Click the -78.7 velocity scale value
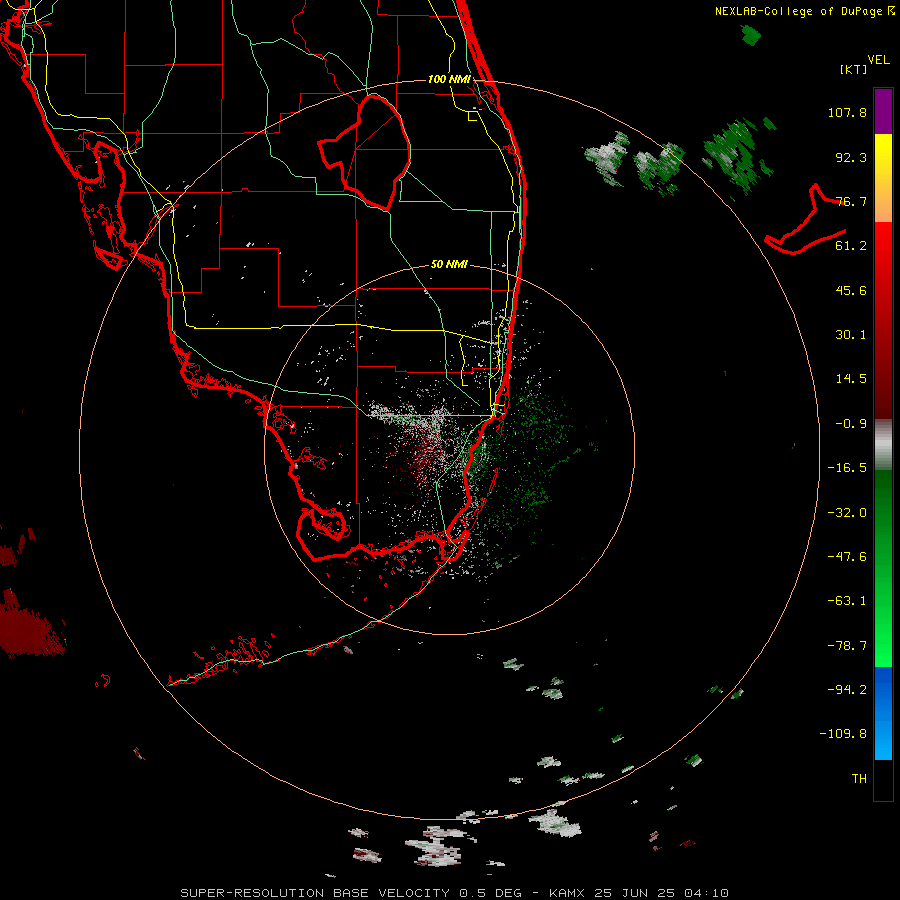This screenshot has width=900, height=900. [847, 646]
